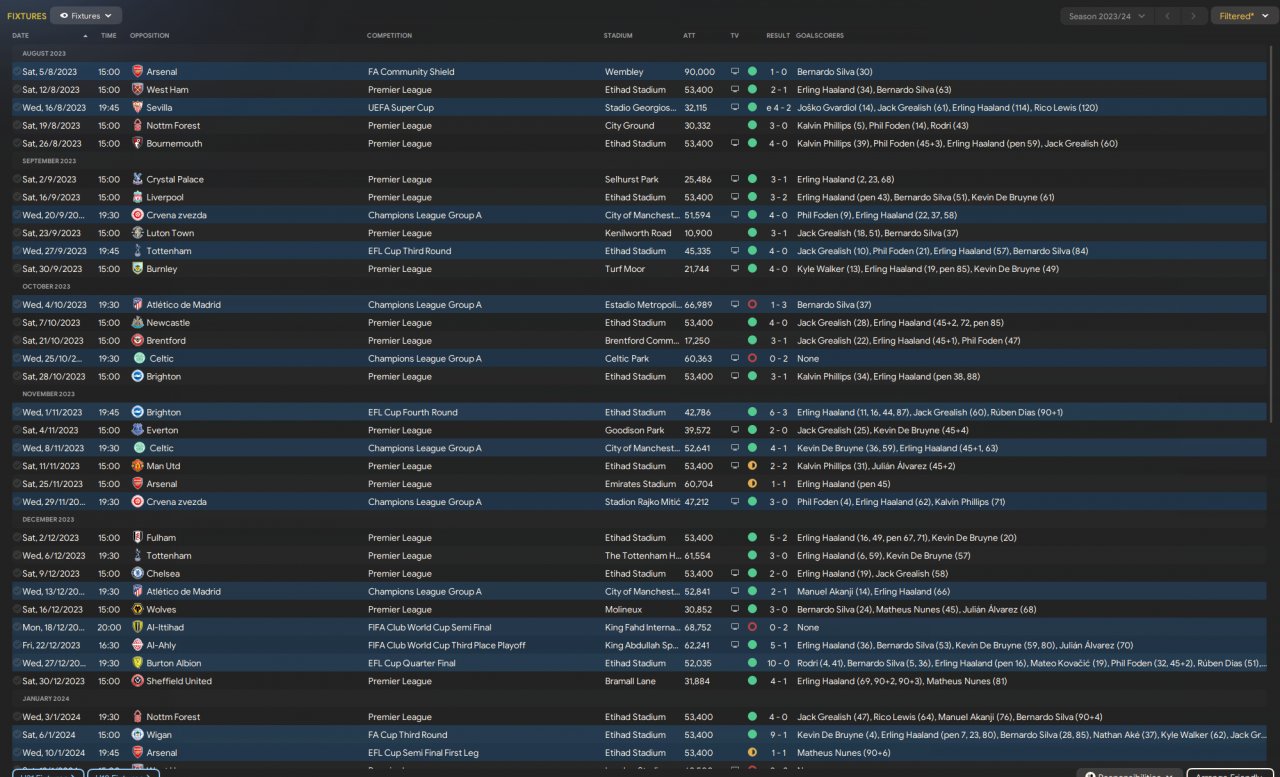Sort by the Competition column header
The width and height of the screenshot is (1280, 777).
(x=390, y=36)
